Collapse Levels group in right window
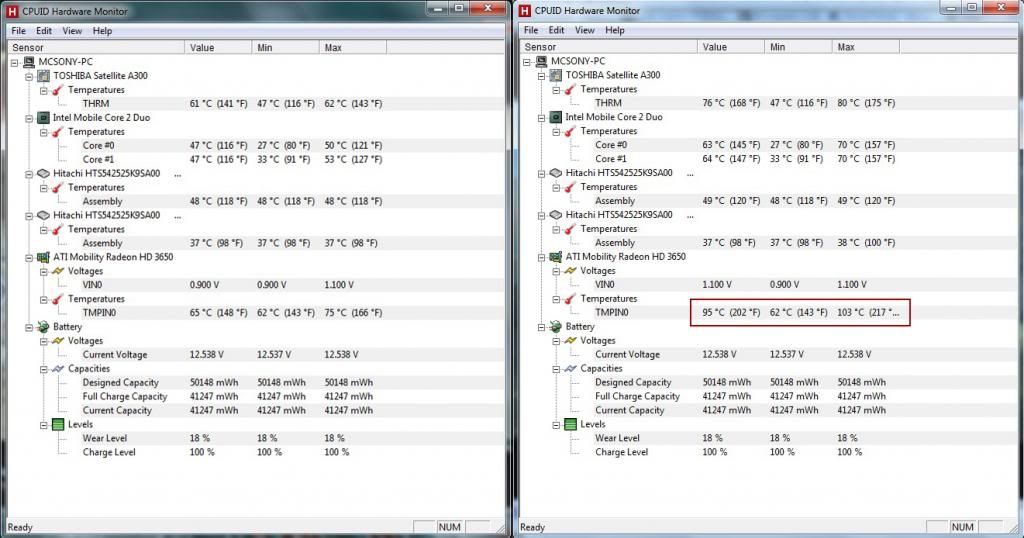 coord(556,424)
